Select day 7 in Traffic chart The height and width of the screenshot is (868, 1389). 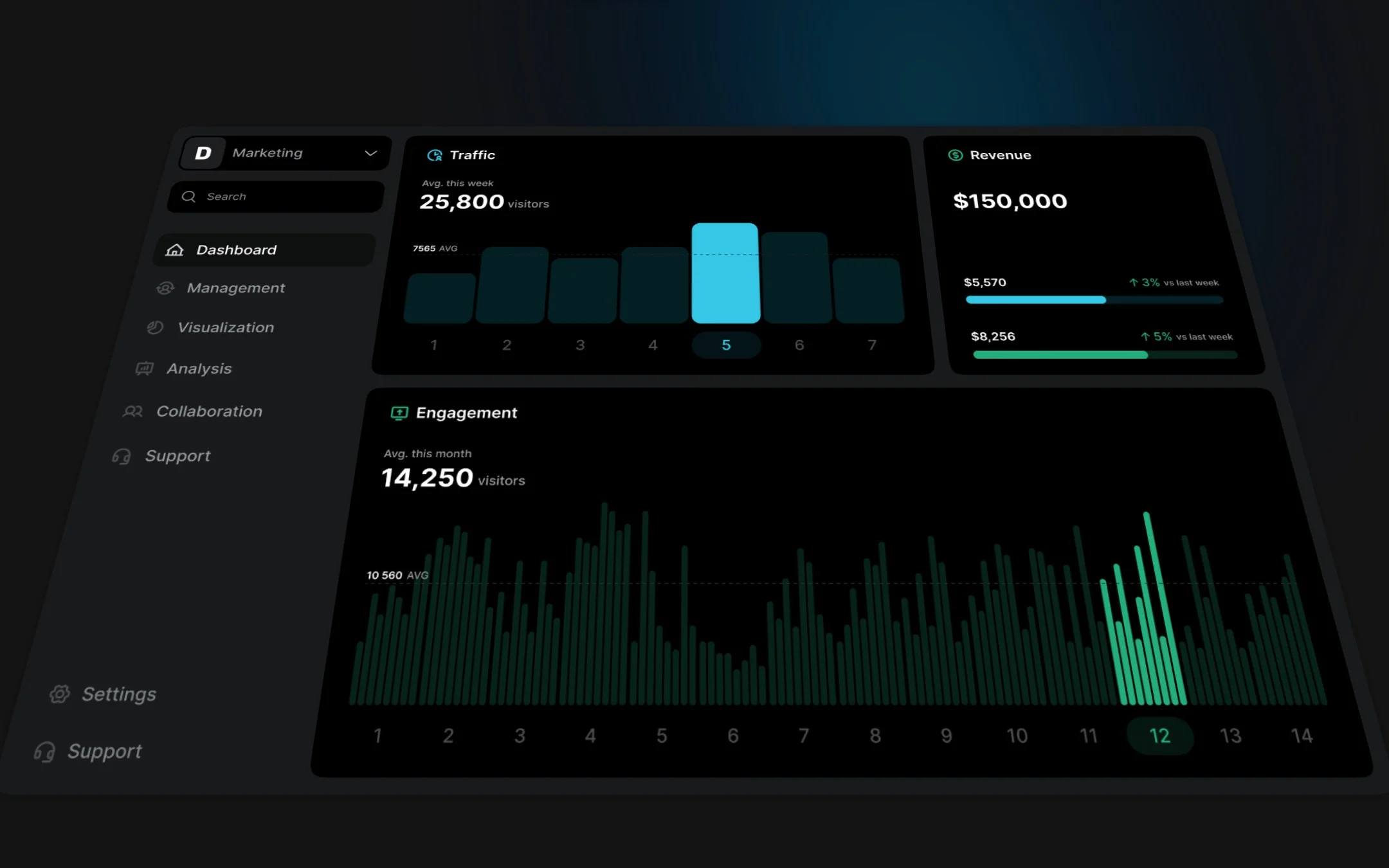872,345
